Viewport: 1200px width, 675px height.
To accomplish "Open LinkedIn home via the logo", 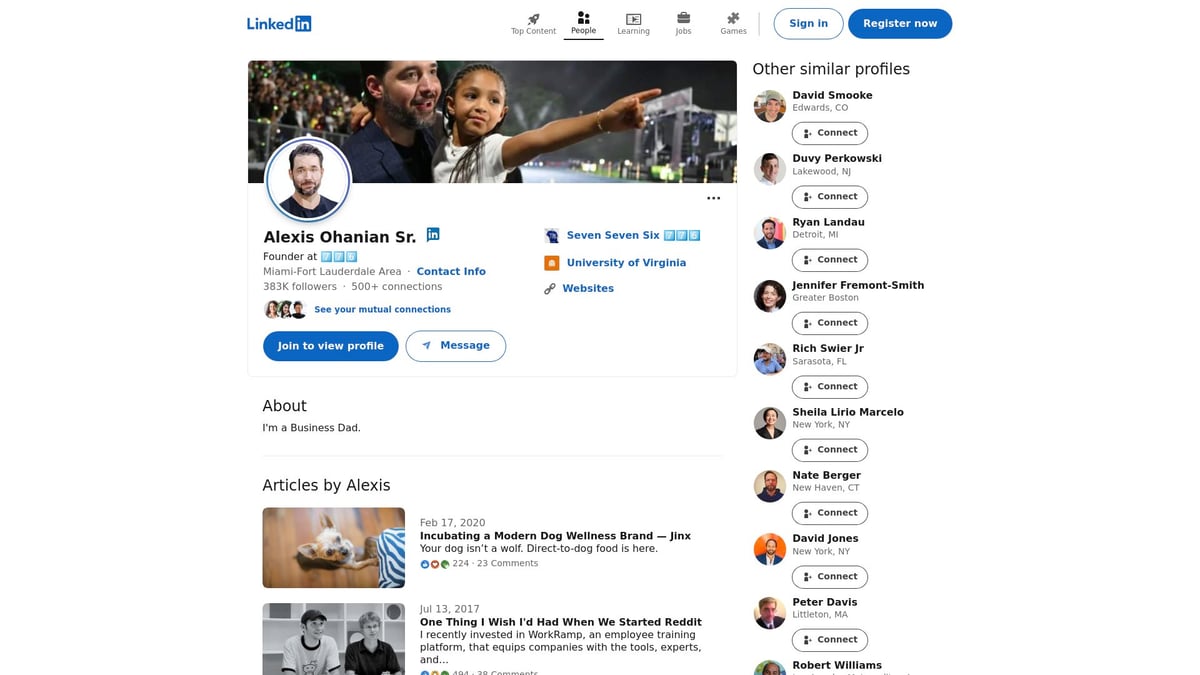I will 279,23.
